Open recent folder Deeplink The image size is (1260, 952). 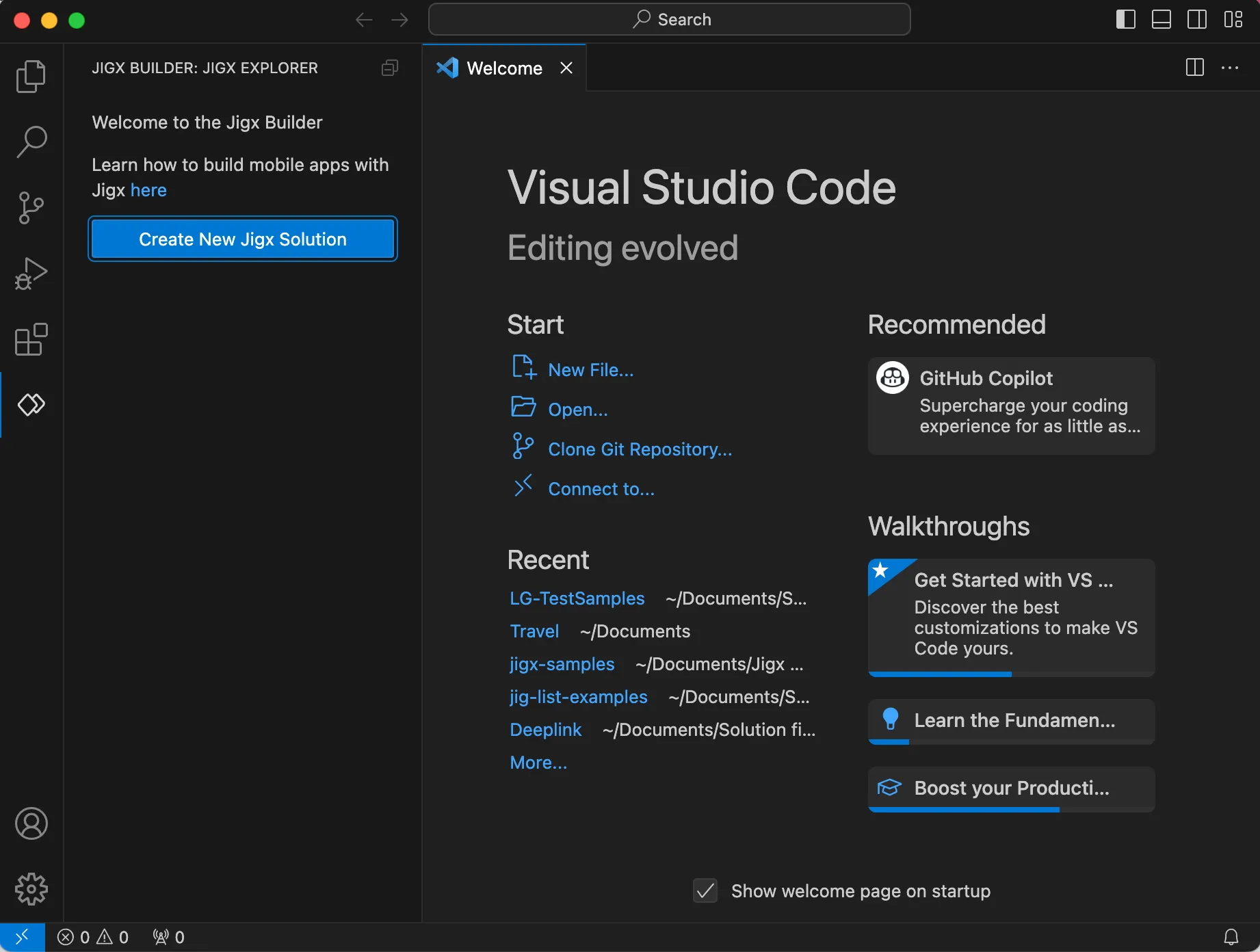[x=546, y=730]
